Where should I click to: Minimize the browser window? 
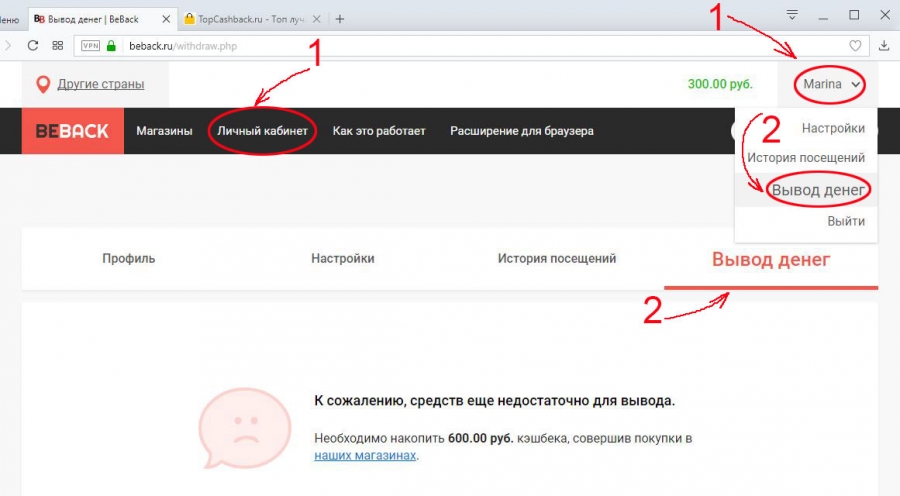tap(823, 16)
